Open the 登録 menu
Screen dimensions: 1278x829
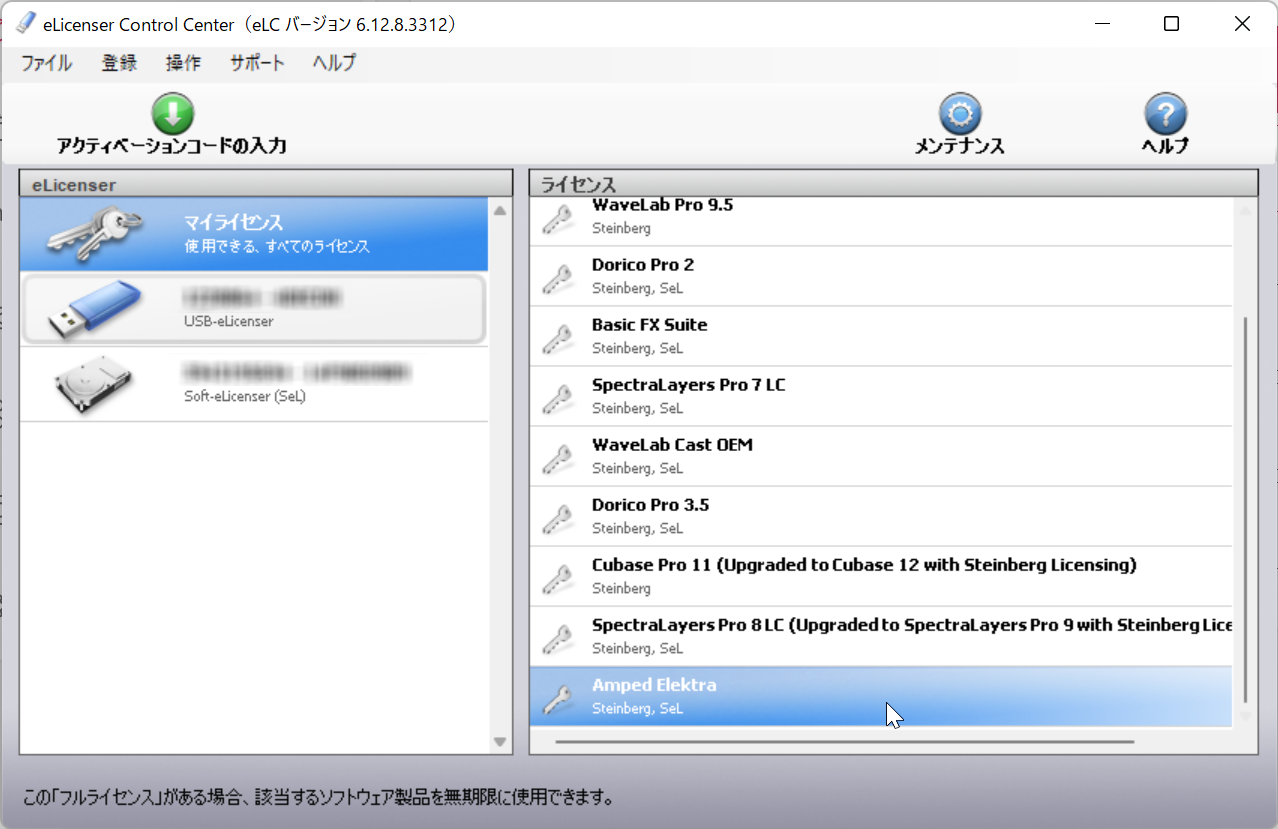coord(119,63)
